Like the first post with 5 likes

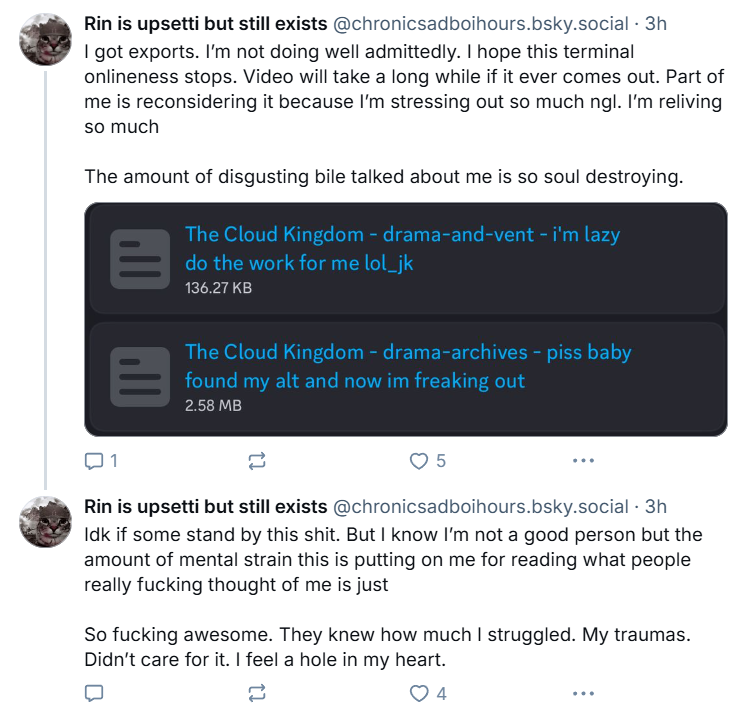point(427,461)
